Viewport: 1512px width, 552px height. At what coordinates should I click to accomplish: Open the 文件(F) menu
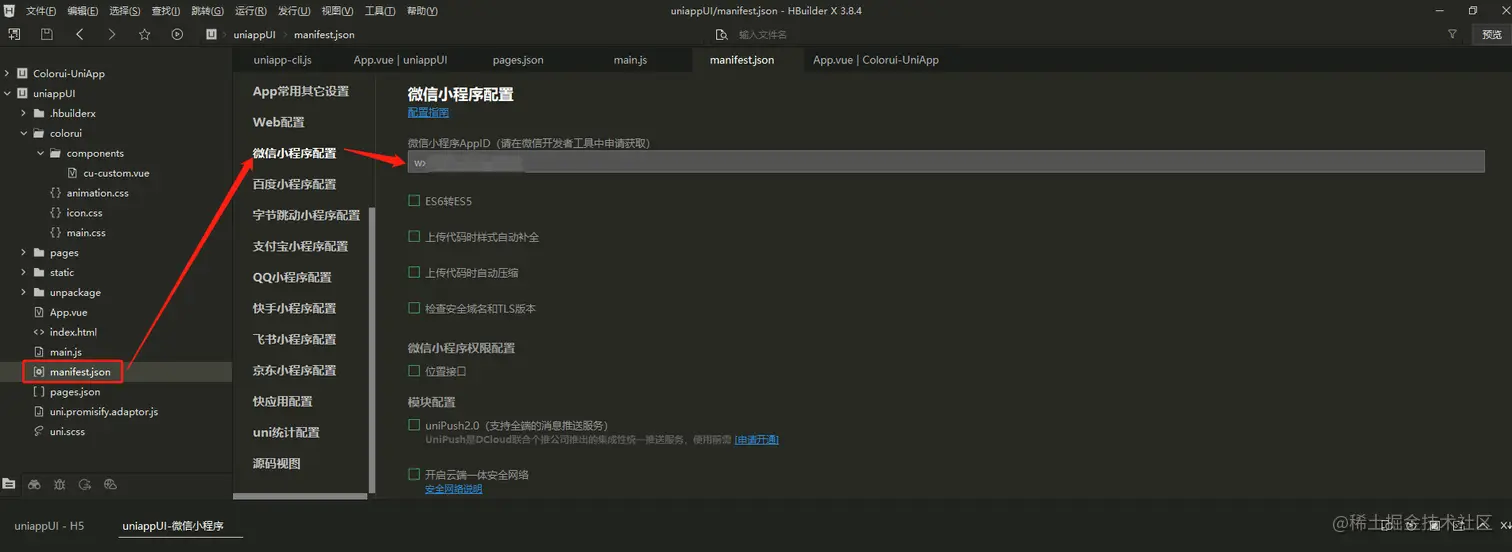(x=41, y=11)
